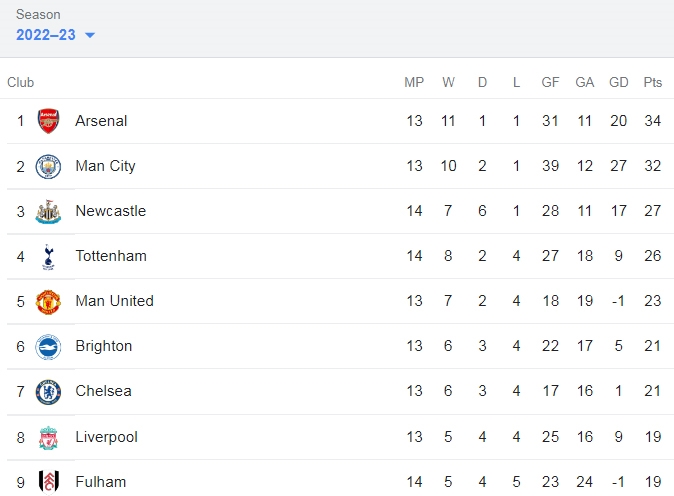Screen dimensions: 674x496
Task: Select the Fulham team name
Action: pos(101,482)
